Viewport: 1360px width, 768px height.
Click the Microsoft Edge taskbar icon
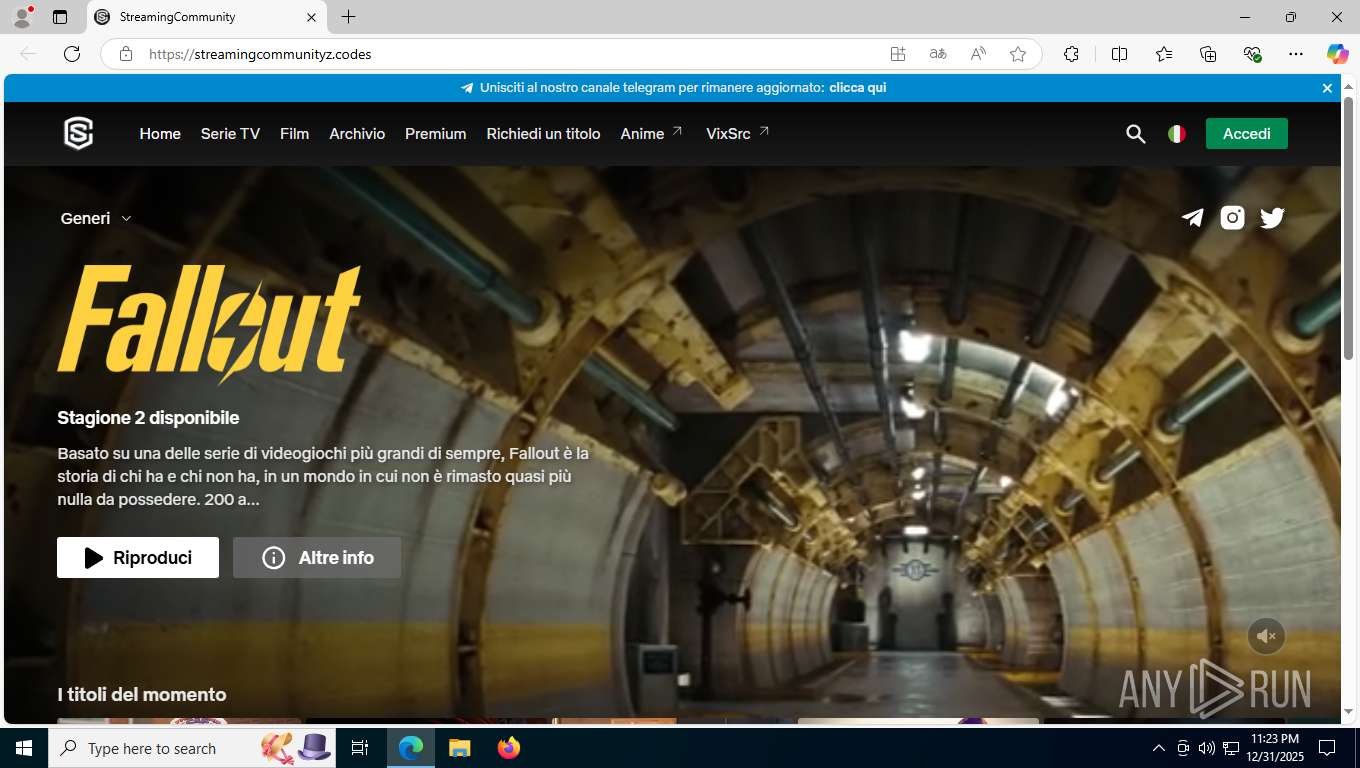tap(411, 748)
